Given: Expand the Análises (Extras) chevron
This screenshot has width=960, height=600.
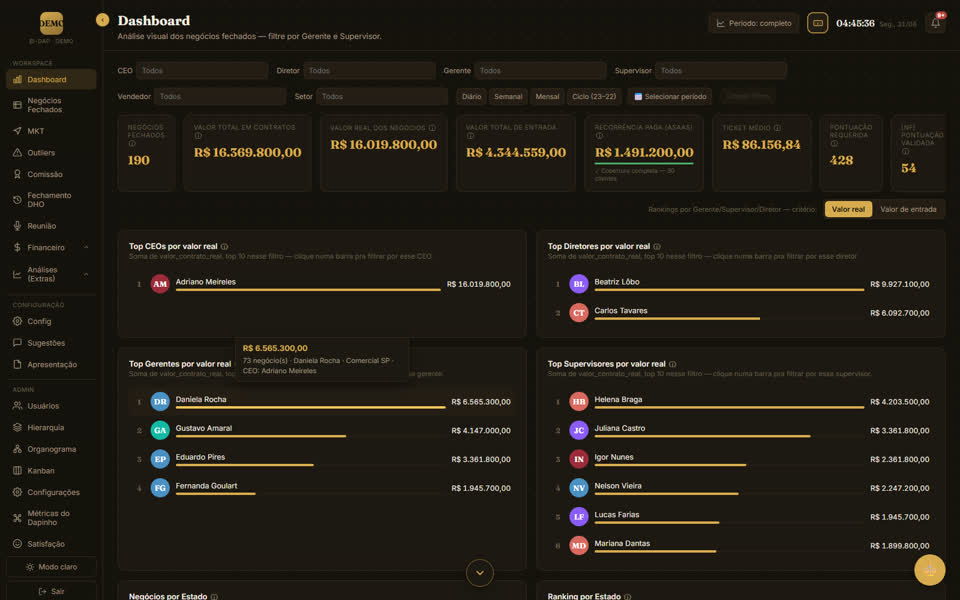Looking at the screenshot, I should click(x=86, y=274).
